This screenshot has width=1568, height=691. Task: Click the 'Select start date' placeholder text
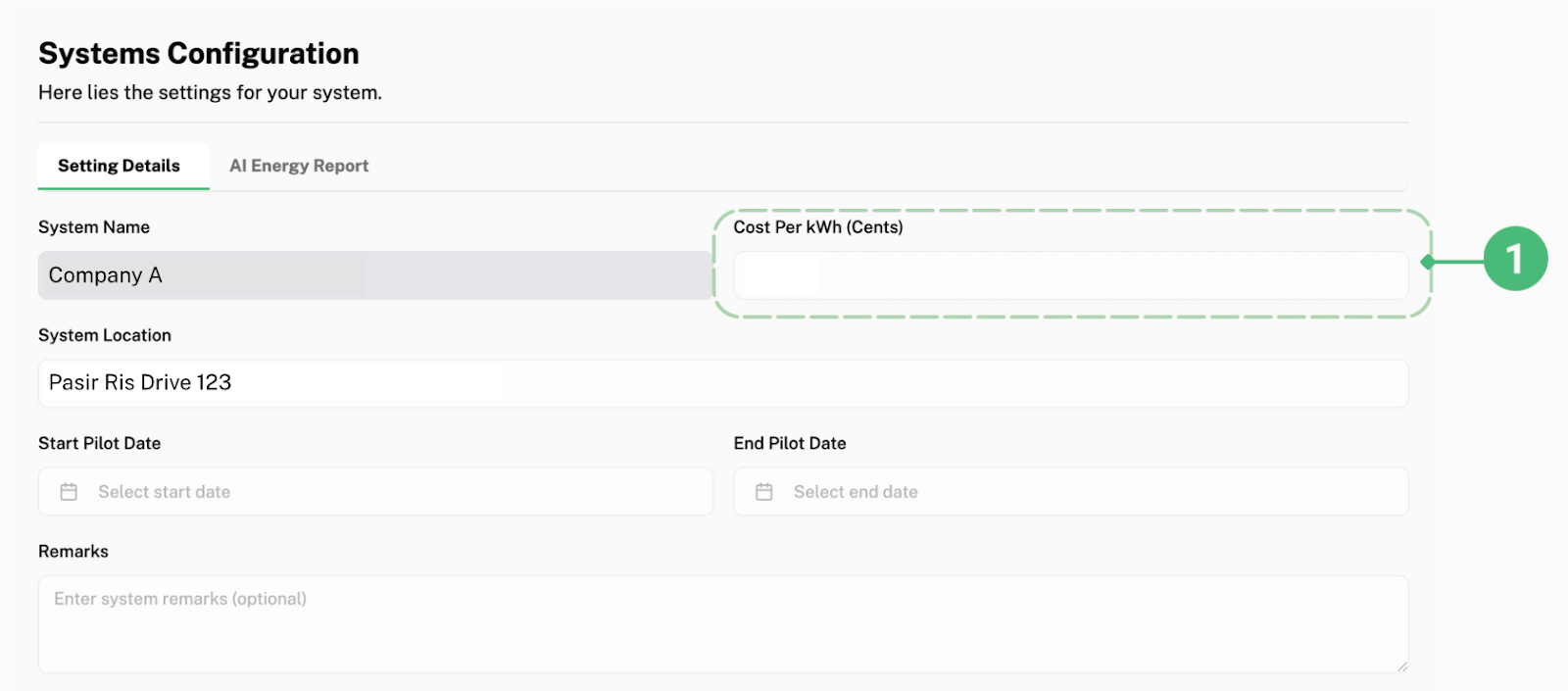pos(165,492)
